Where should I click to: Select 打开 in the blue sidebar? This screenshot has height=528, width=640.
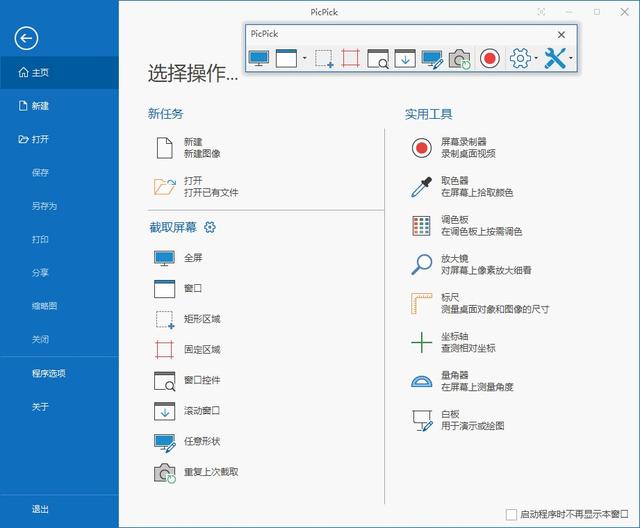point(59,140)
